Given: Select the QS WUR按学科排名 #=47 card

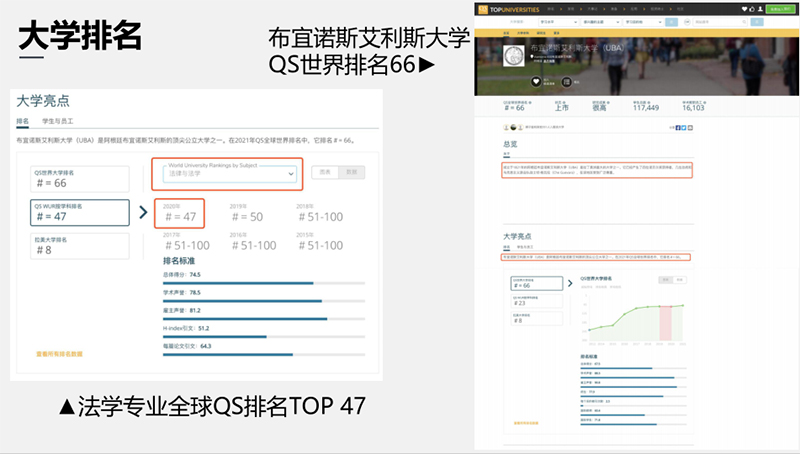Looking at the screenshot, I should coord(80,212).
